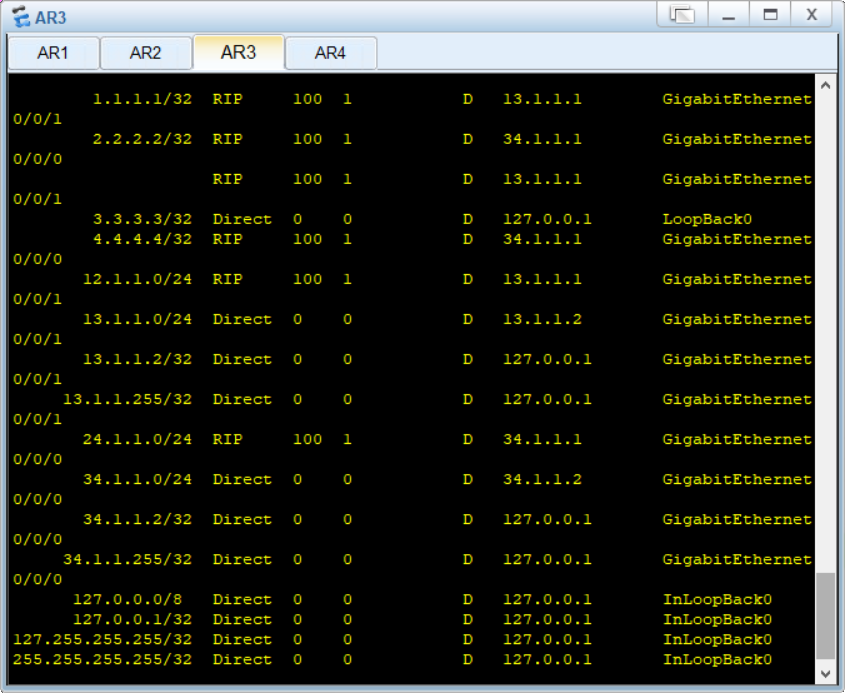This screenshot has height=693, width=845.
Task: Minimize the AR3 window
Action: (729, 15)
